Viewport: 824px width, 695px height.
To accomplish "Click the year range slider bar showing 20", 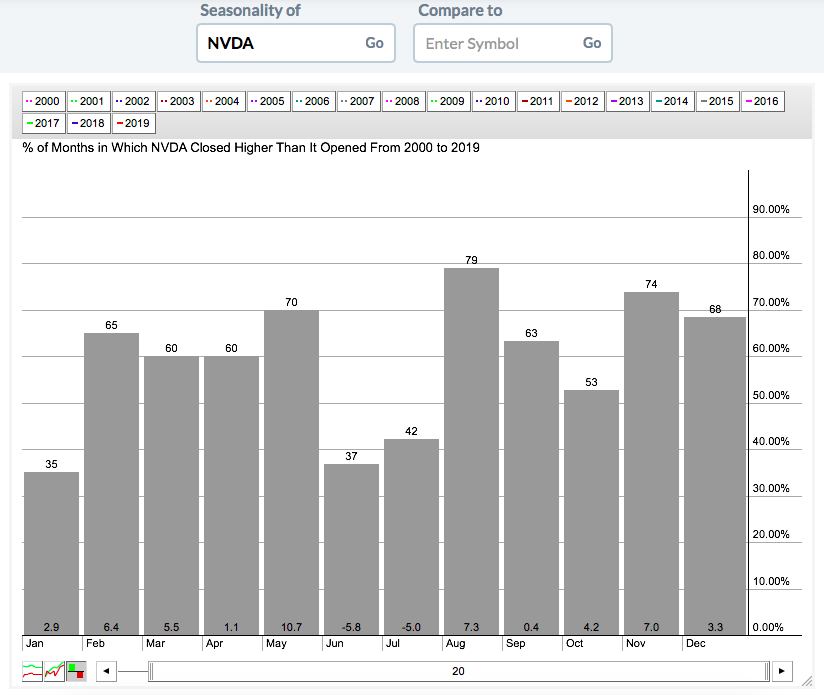I will 458,671.
